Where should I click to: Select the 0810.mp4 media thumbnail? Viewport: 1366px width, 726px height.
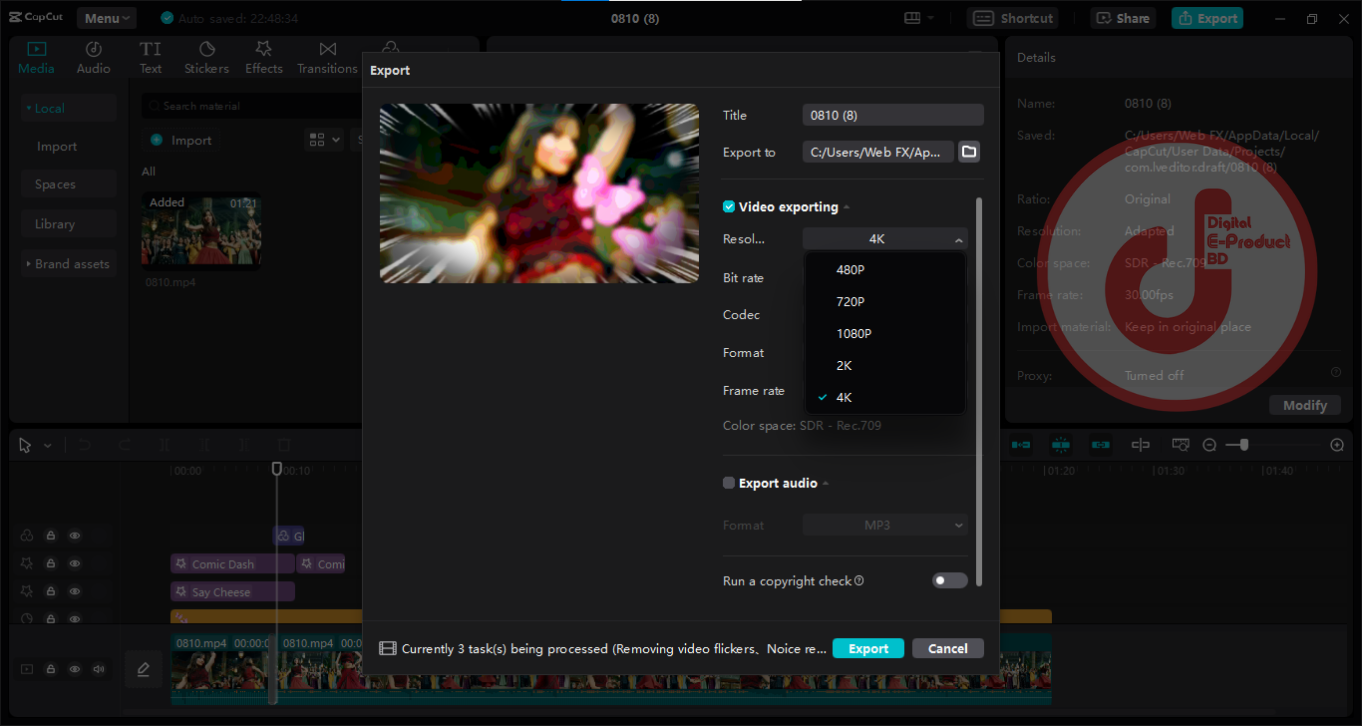[x=201, y=231]
